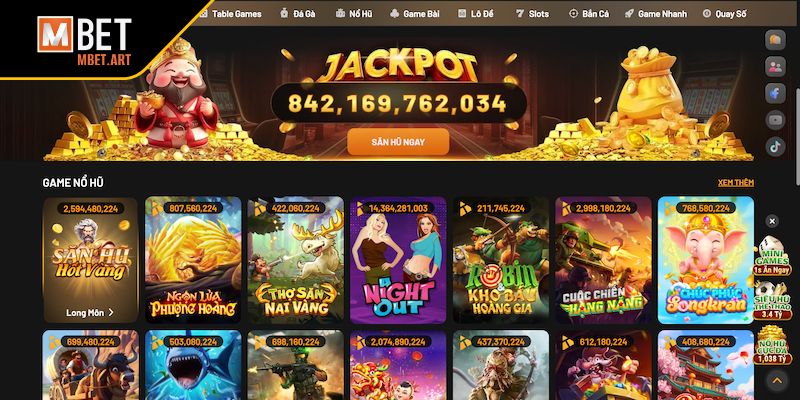The width and height of the screenshot is (800, 400).
Task: Click the community group icon in sidebar
Action: coord(775,67)
